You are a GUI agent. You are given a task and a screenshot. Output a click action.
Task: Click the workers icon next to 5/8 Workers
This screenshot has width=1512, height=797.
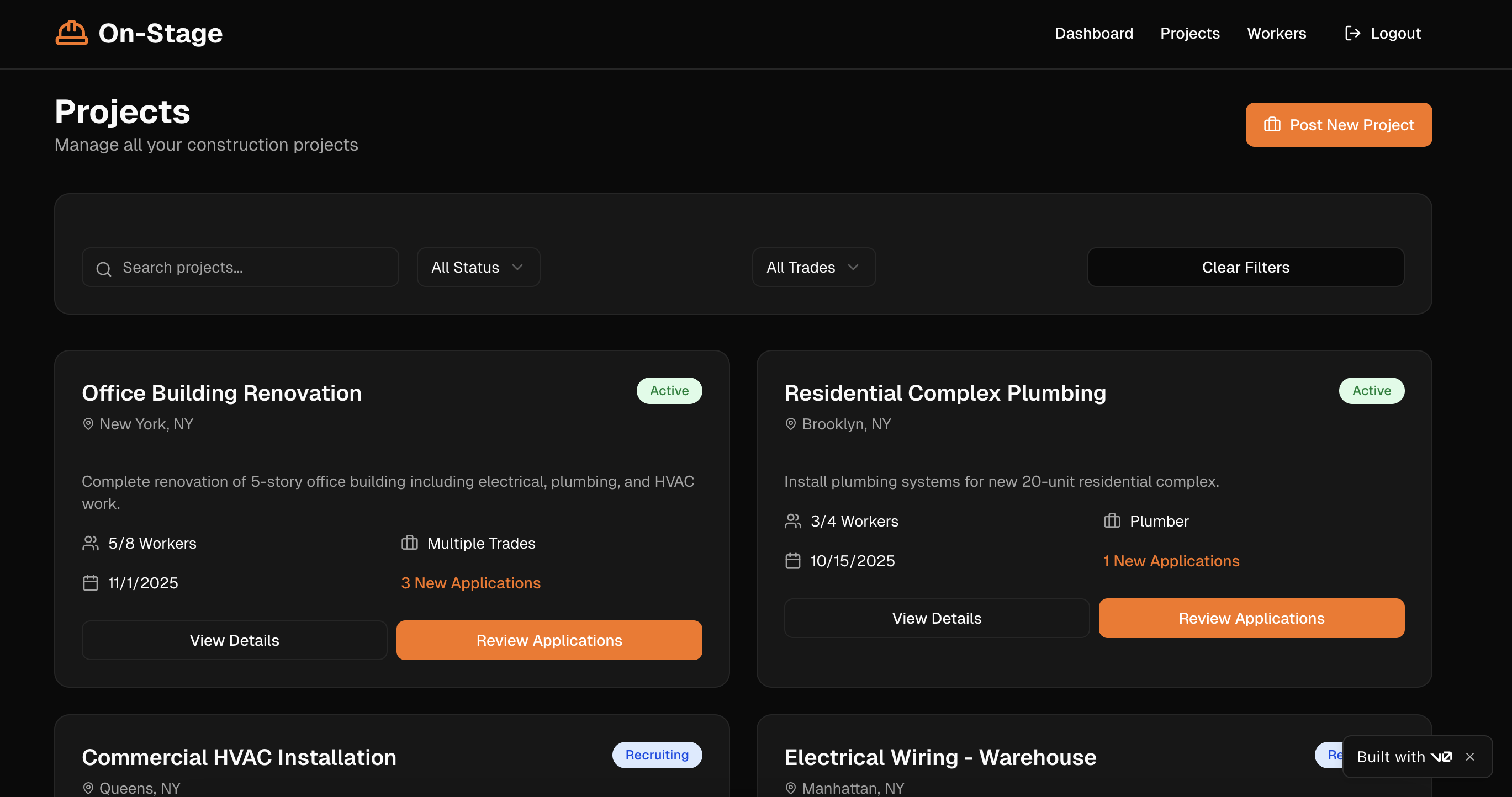91,543
